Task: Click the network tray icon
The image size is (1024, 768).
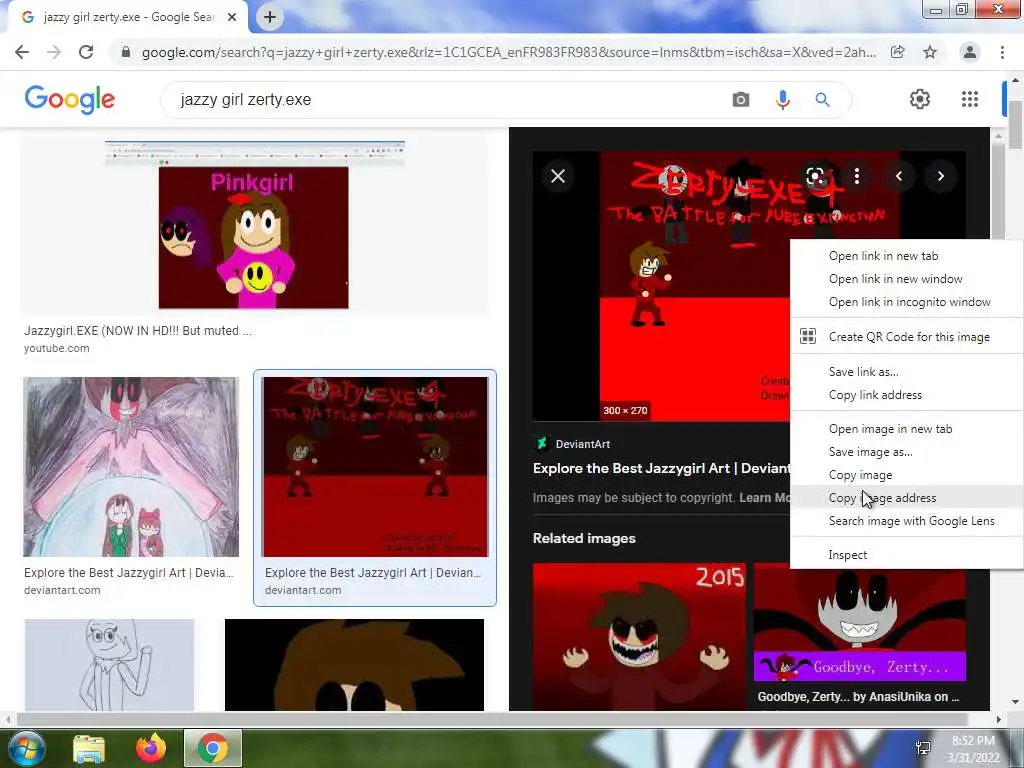Action: click(x=923, y=748)
